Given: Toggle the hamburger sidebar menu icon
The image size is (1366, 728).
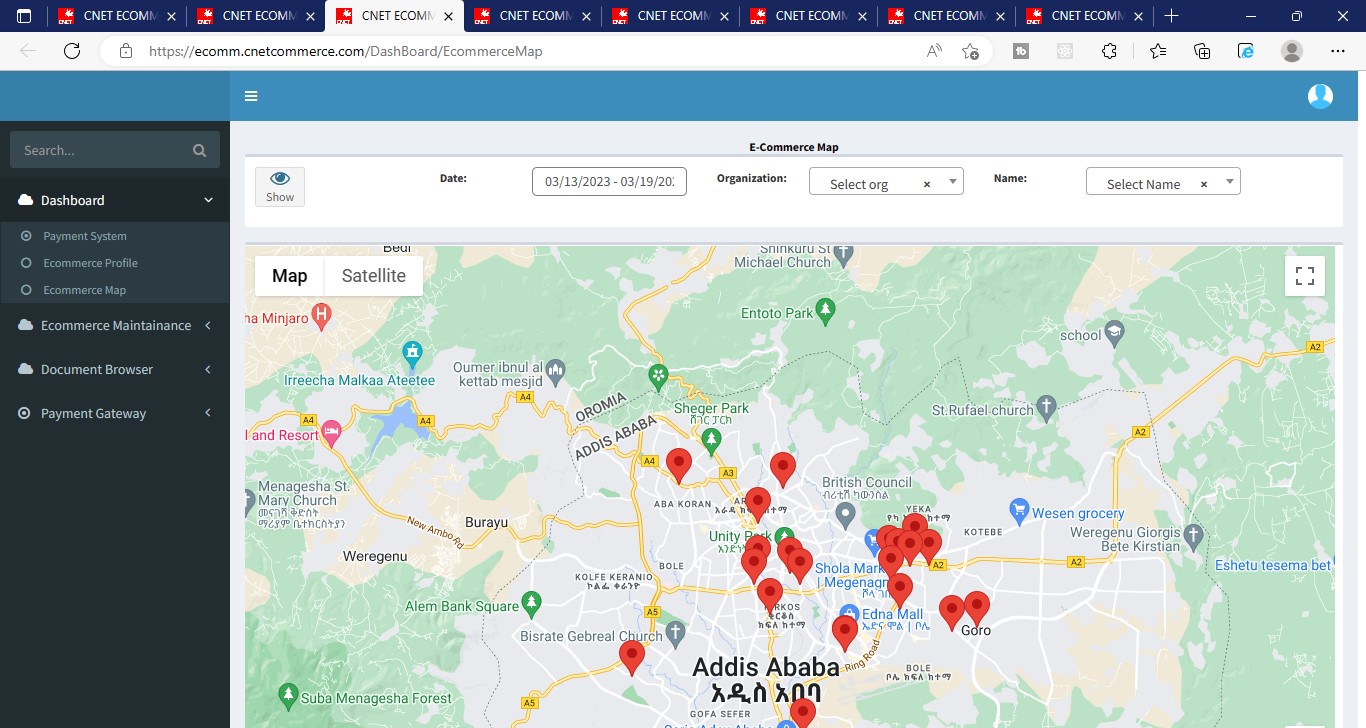Looking at the screenshot, I should (x=251, y=96).
